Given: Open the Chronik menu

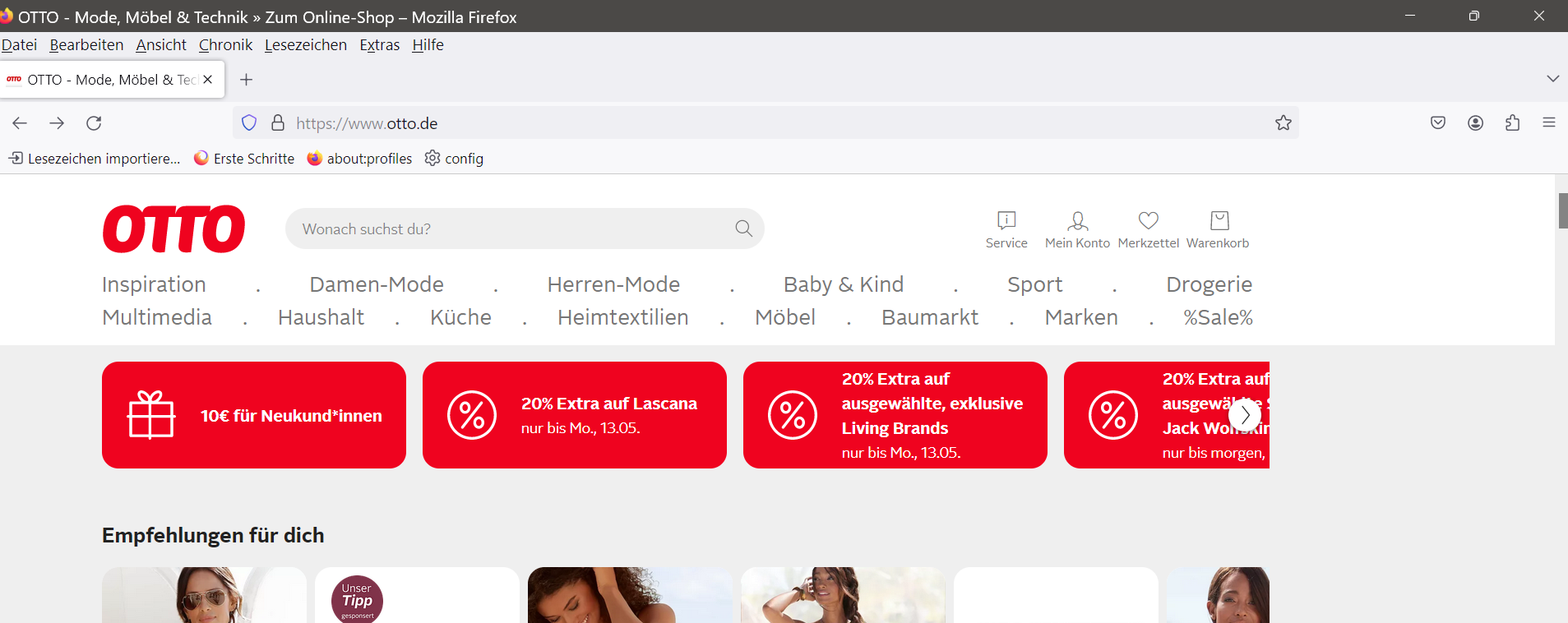Looking at the screenshot, I should pyautogui.click(x=225, y=45).
